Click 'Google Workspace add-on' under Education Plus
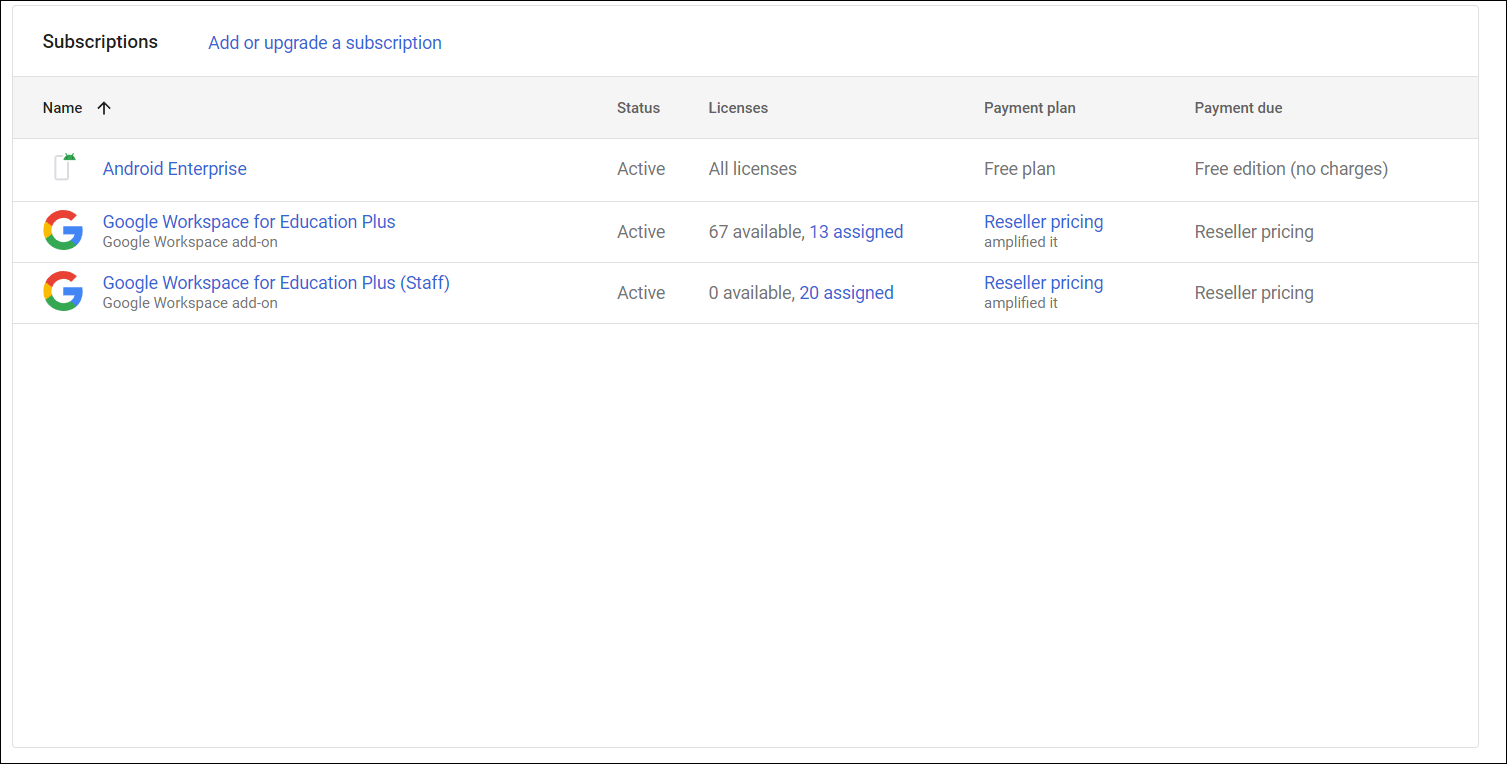Image resolution: width=1507 pixels, height=764 pixels. click(x=190, y=242)
